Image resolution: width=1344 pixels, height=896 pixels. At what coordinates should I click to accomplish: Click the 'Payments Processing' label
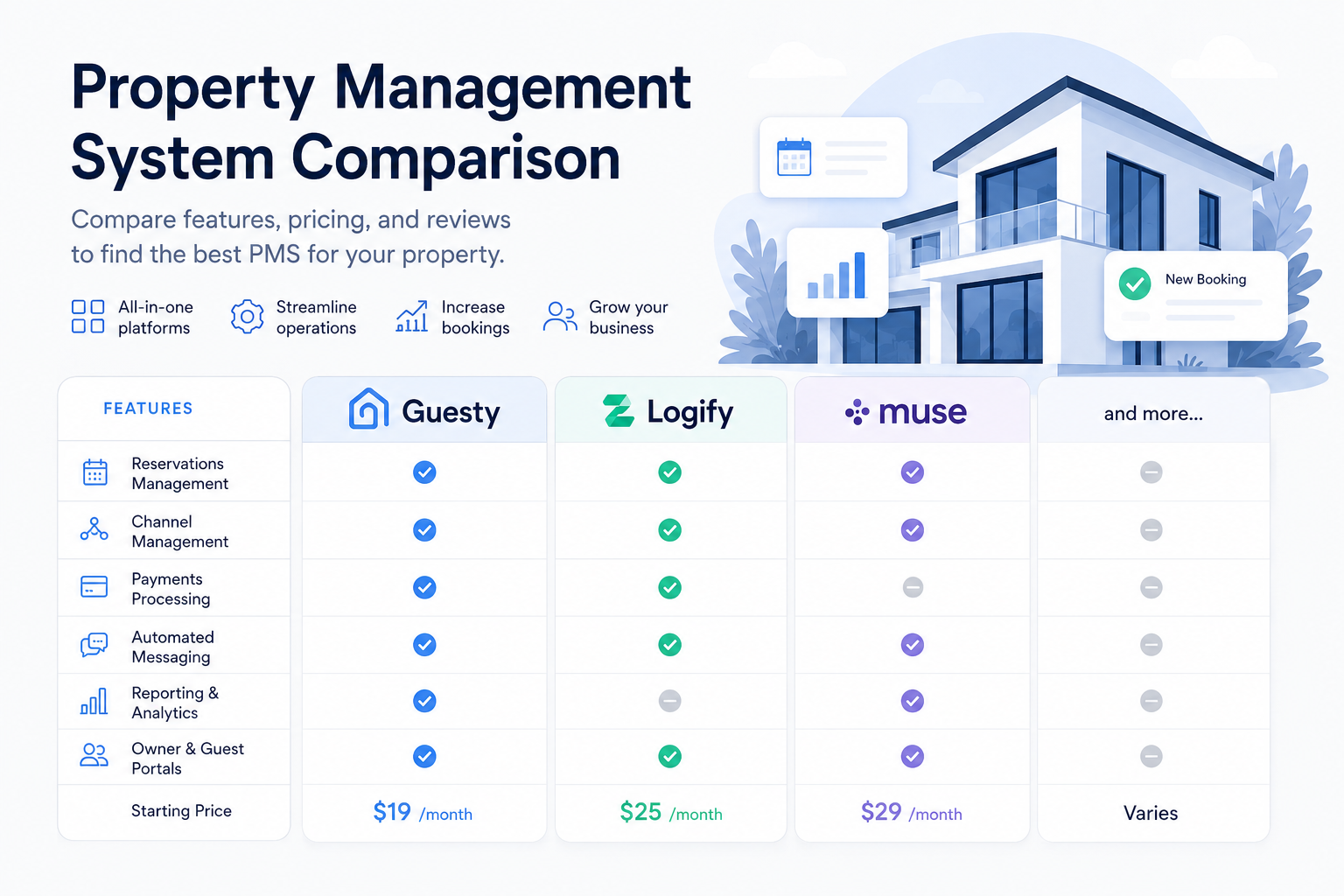(171, 589)
